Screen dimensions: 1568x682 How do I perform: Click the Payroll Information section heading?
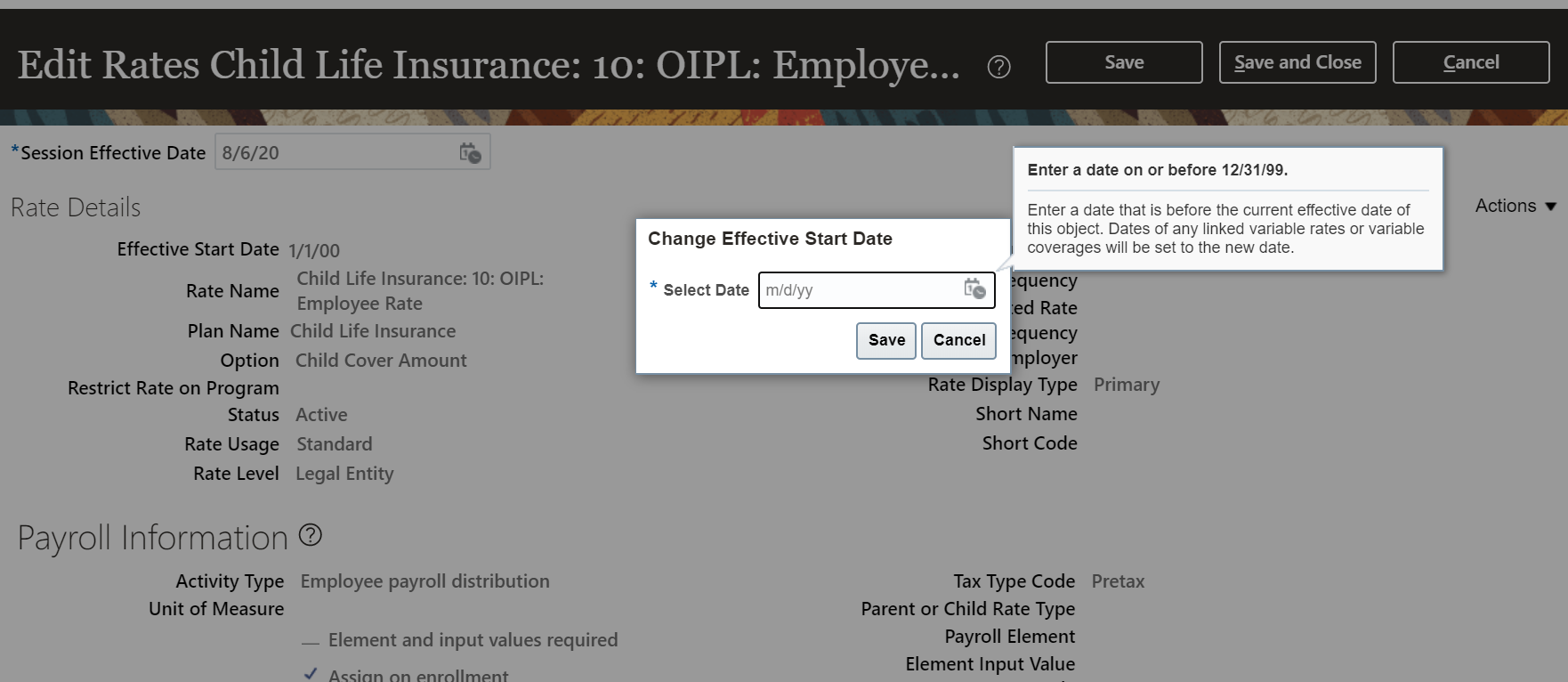tap(152, 538)
